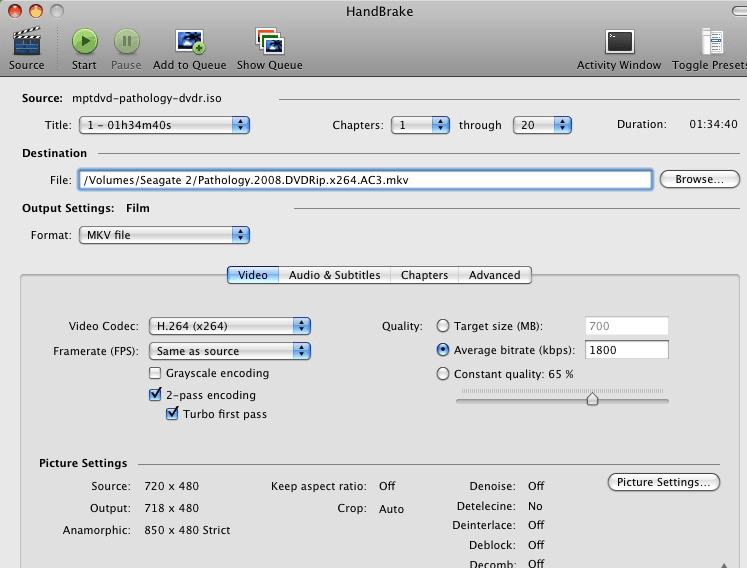Click the Keep aspect ratio value Off
This screenshot has height=568, width=747.
(x=387, y=486)
